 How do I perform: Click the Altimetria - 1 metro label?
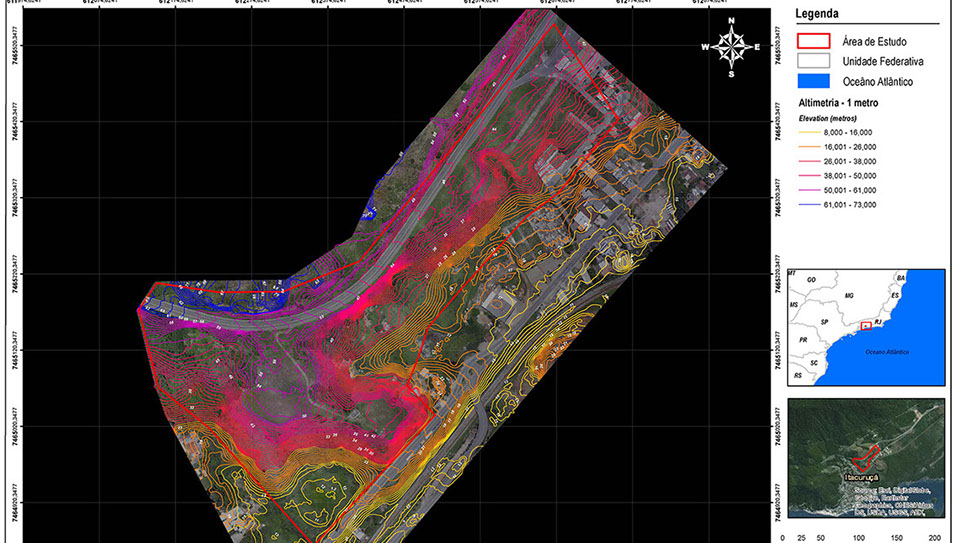click(838, 104)
